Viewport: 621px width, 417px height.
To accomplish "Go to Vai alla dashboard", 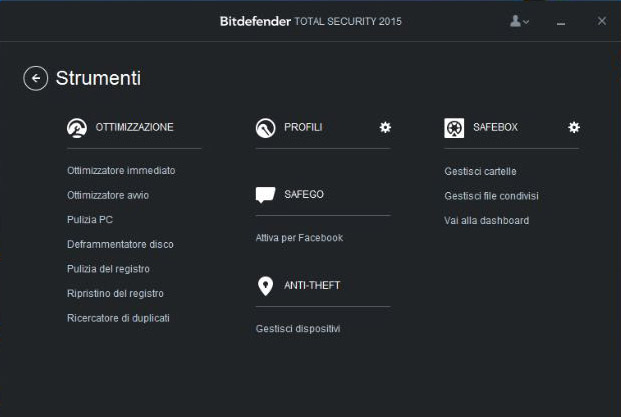I will (x=486, y=220).
